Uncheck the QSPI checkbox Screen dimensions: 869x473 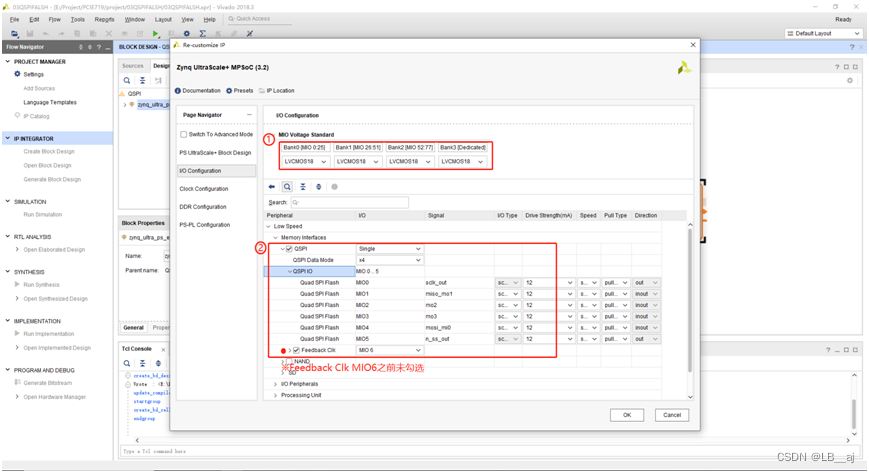[289, 248]
